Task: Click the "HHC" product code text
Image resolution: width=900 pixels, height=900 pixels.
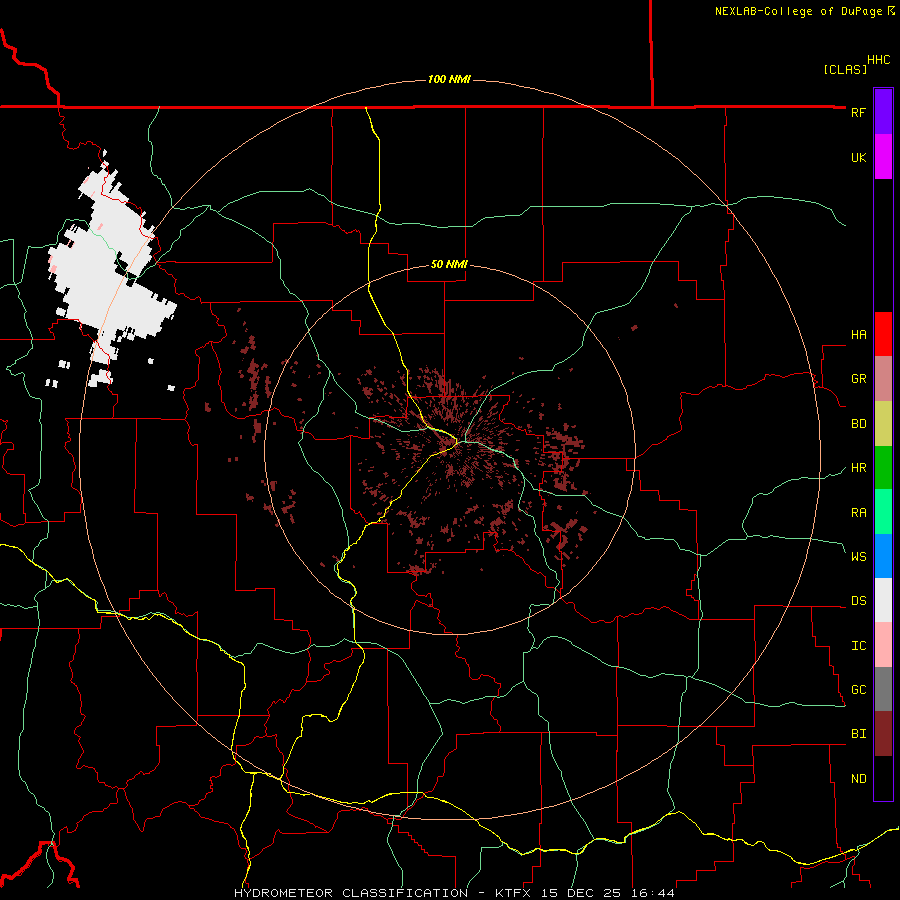Action: click(879, 60)
